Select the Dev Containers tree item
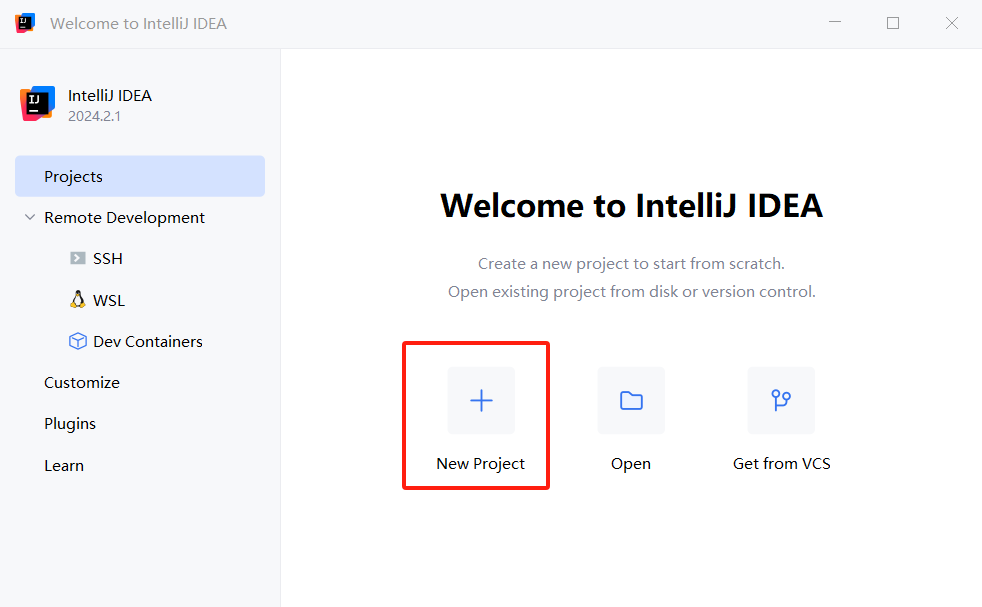Image resolution: width=982 pixels, height=607 pixels. (148, 342)
